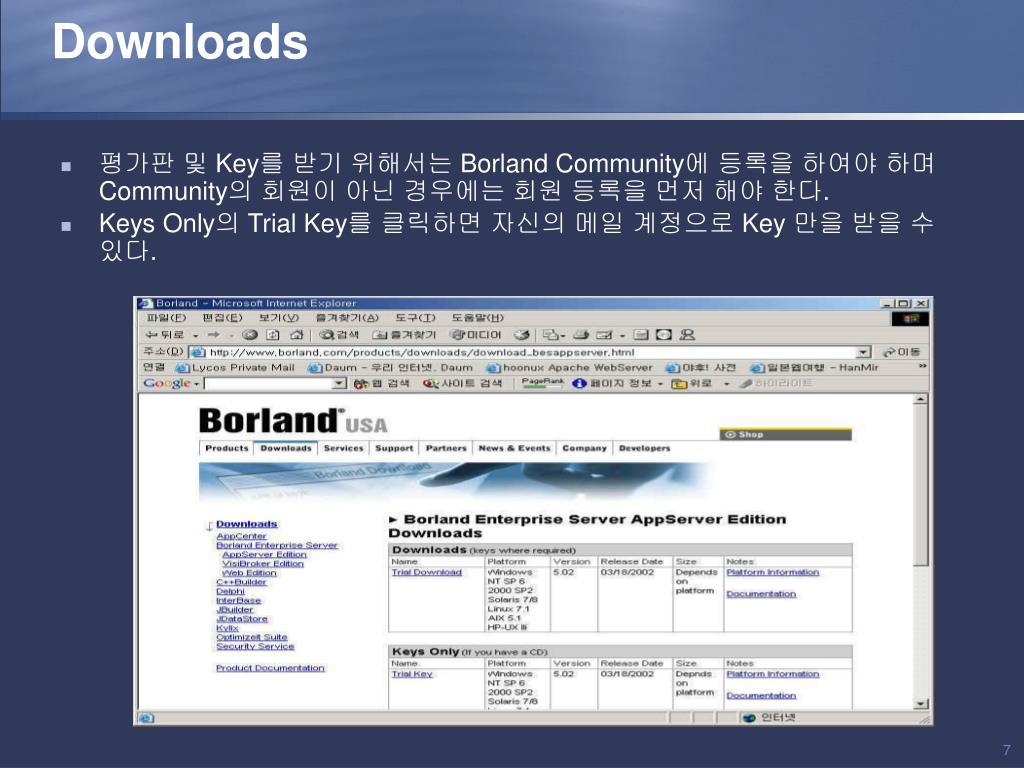
Task: Click the VisiBroker Edition sidebar link
Action: [x=263, y=564]
